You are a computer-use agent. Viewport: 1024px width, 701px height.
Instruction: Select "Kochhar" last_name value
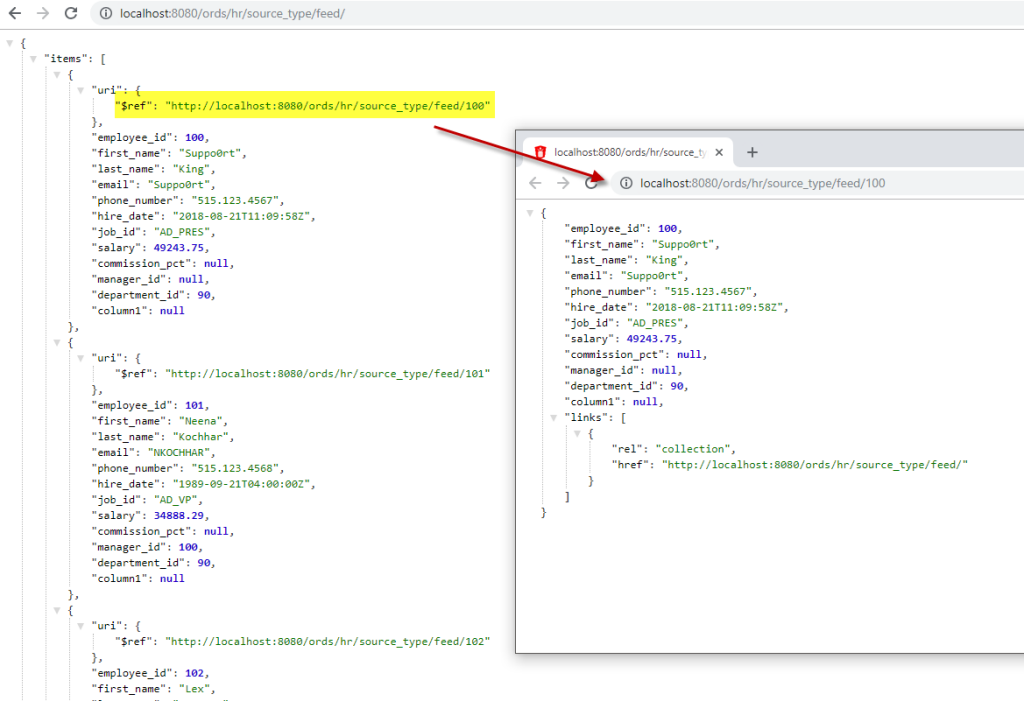(202, 437)
